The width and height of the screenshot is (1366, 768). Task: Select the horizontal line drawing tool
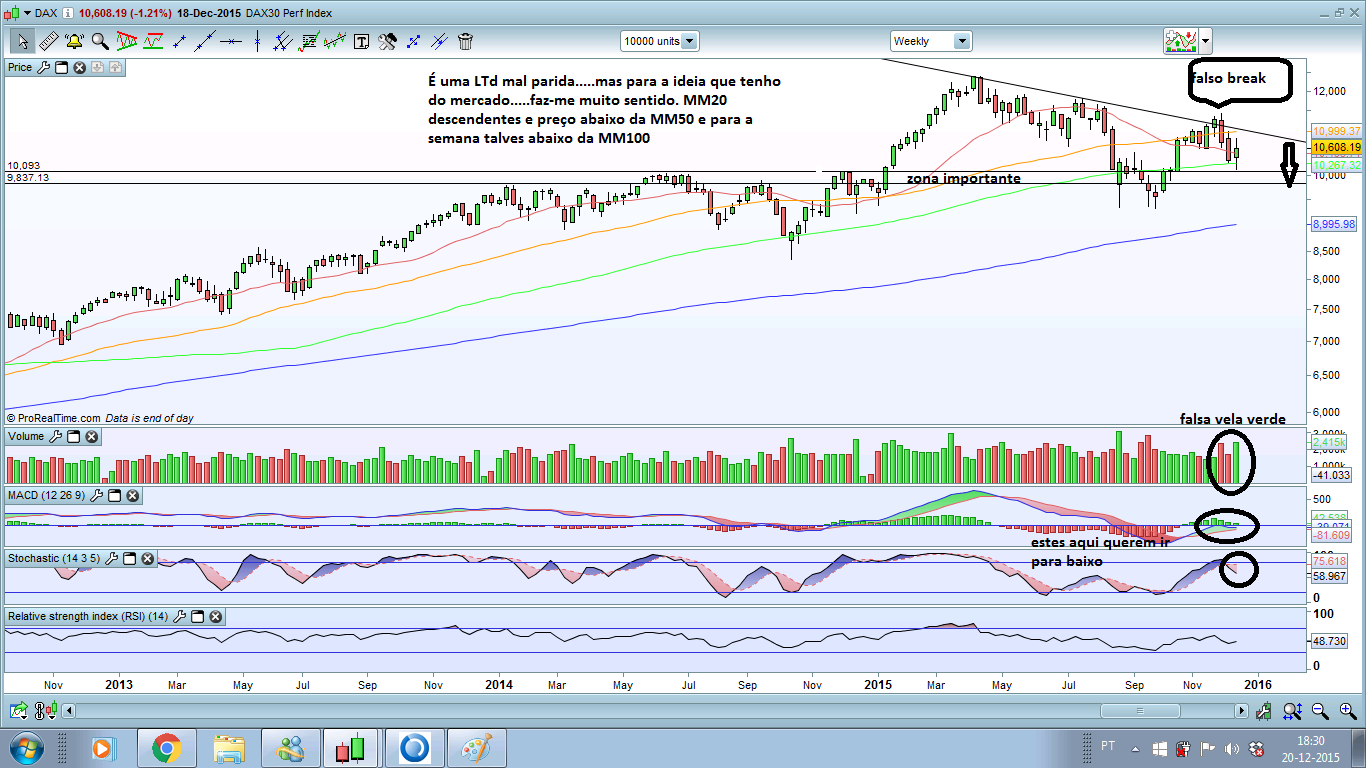pos(231,41)
